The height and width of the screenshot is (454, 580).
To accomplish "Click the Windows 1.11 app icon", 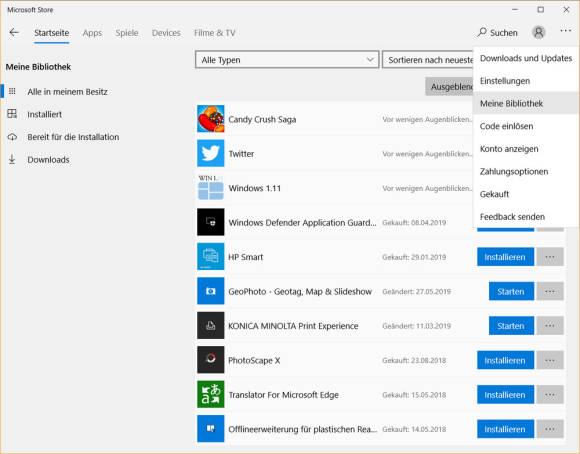I will (210, 188).
